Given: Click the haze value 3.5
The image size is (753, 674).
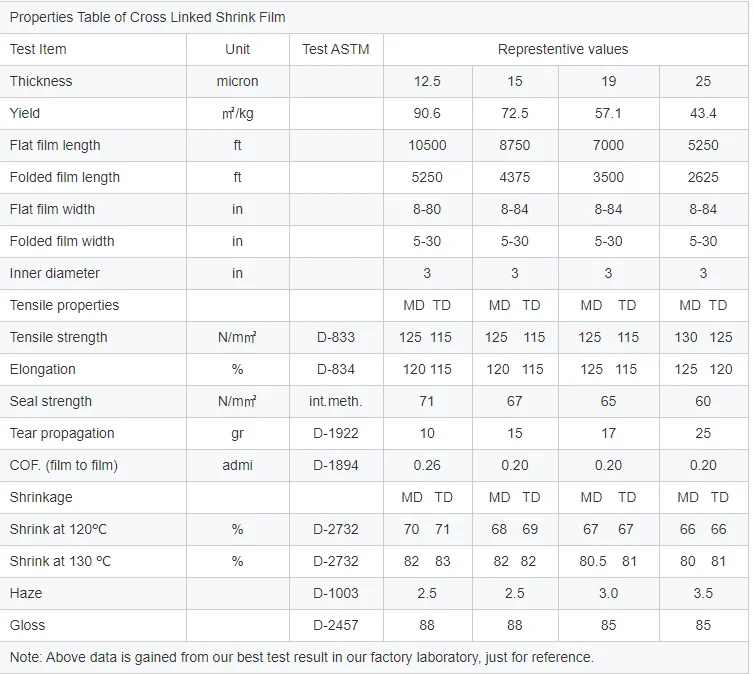Looking at the screenshot, I should 703,593.
